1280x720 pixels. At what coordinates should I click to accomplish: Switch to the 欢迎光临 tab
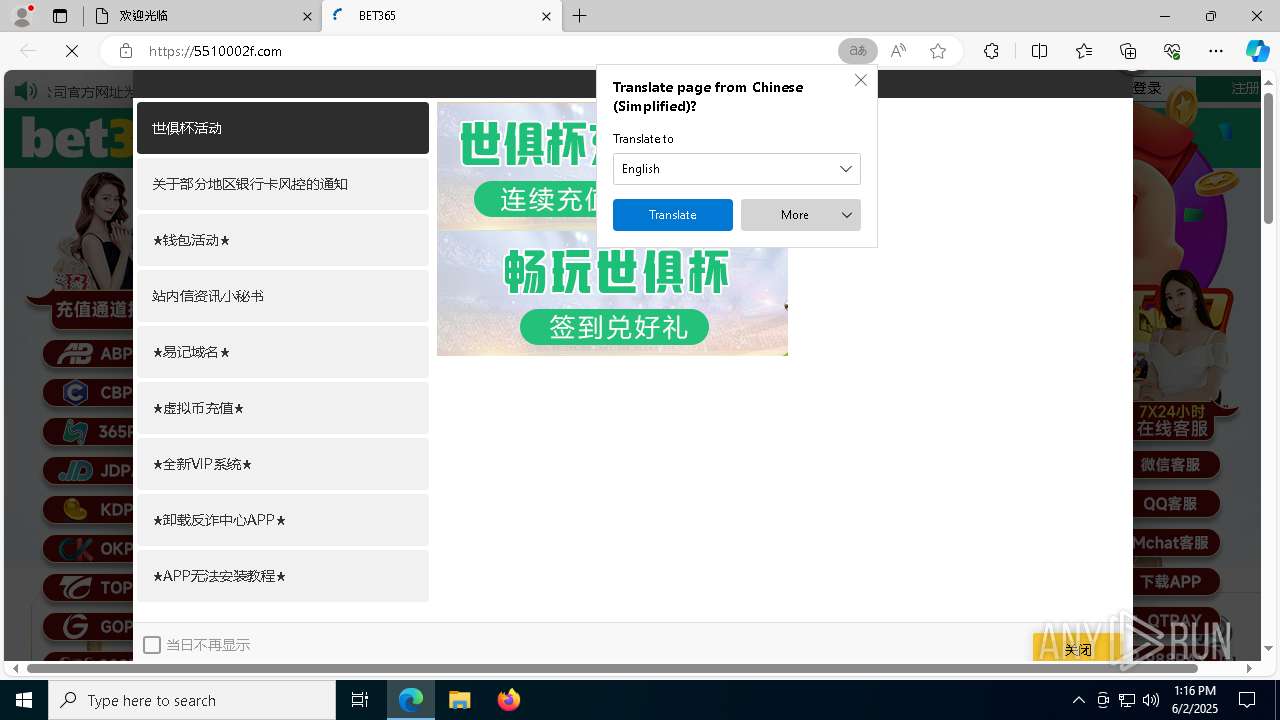tap(202, 16)
